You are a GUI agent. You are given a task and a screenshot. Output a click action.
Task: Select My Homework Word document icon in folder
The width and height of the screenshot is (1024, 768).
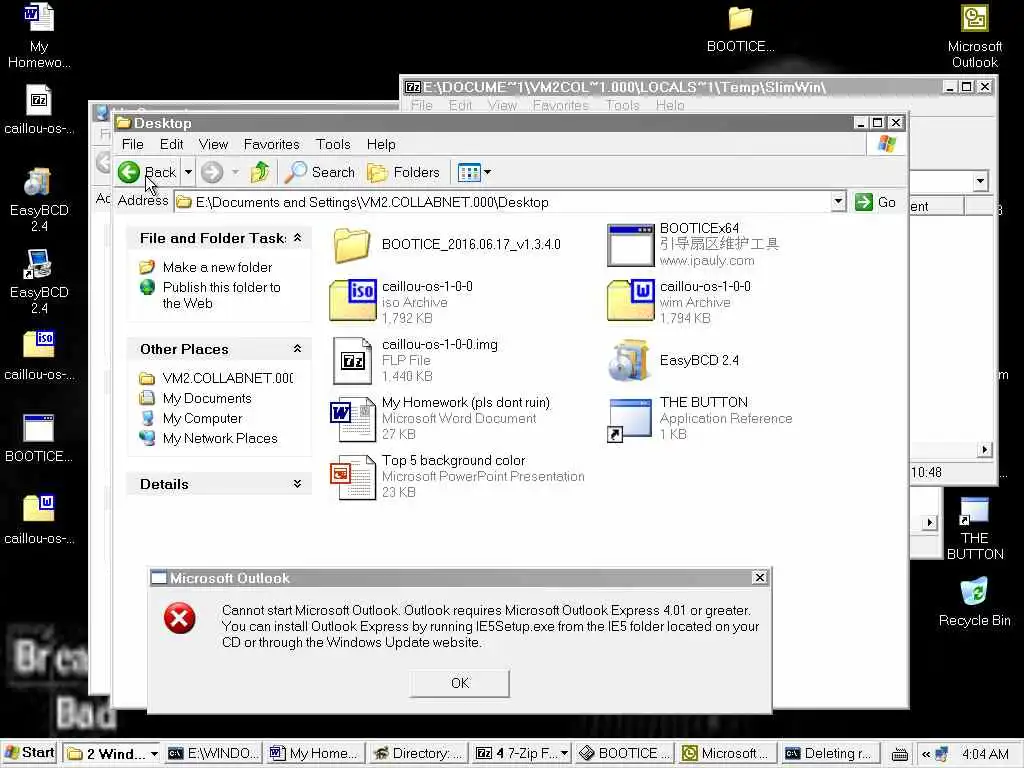[353, 419]
